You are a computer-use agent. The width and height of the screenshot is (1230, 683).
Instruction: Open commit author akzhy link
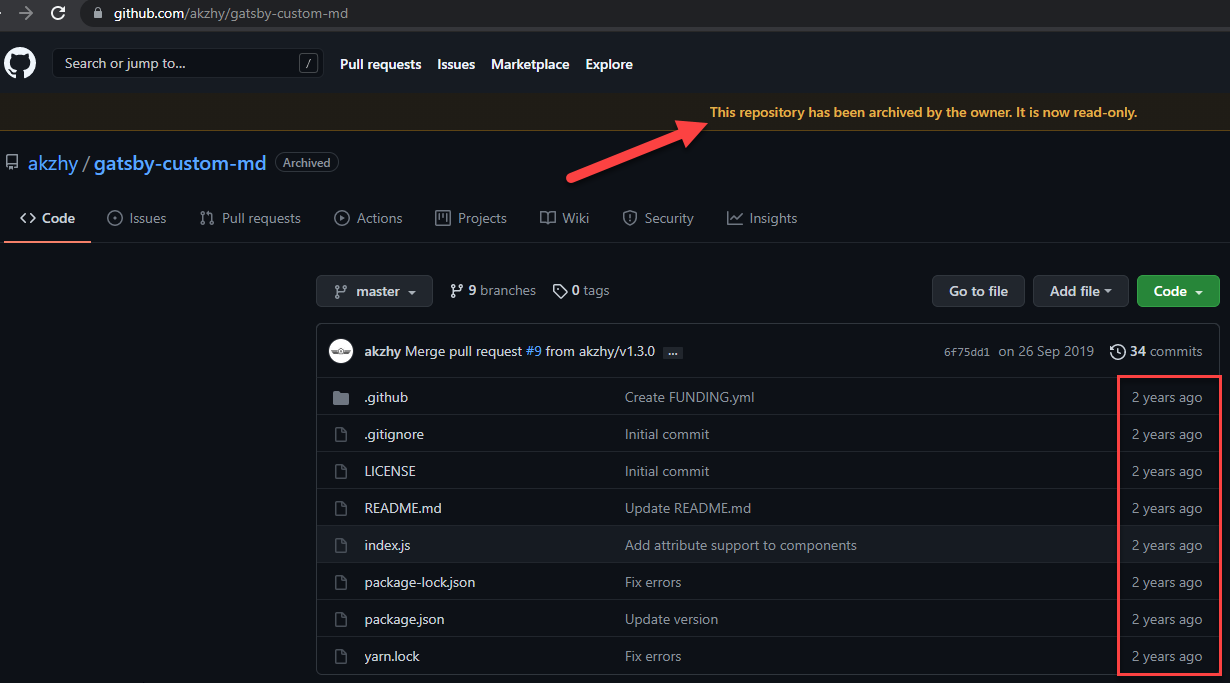[383, 351]
